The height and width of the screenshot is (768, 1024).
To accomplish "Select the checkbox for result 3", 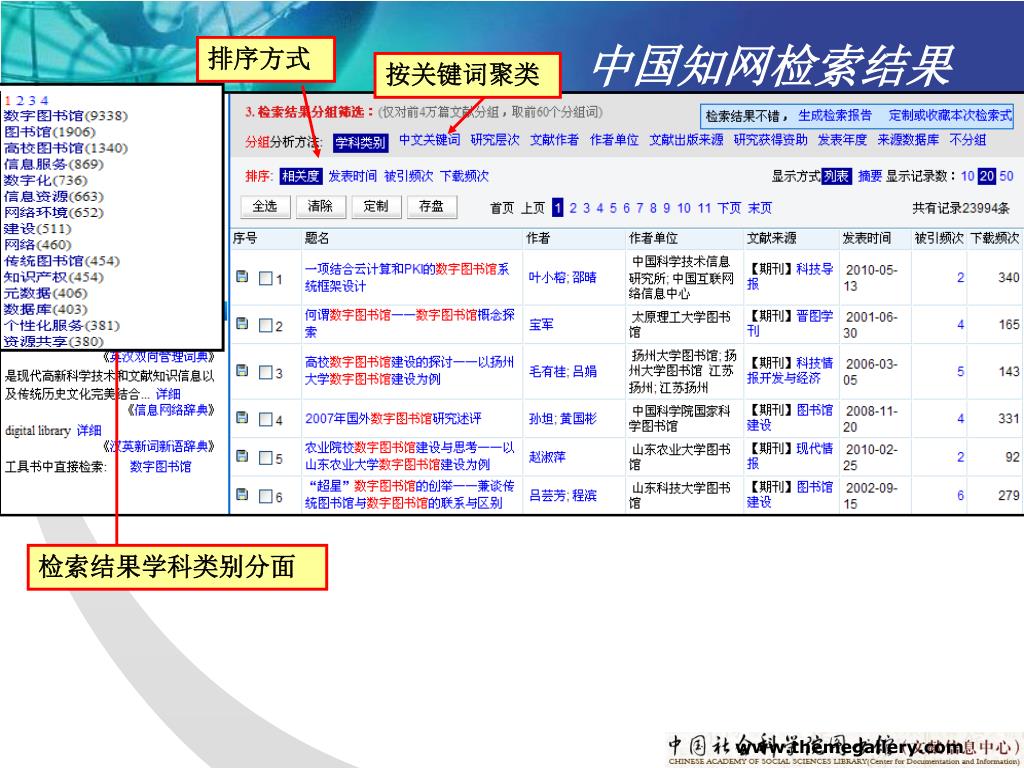I will point(266,372).
